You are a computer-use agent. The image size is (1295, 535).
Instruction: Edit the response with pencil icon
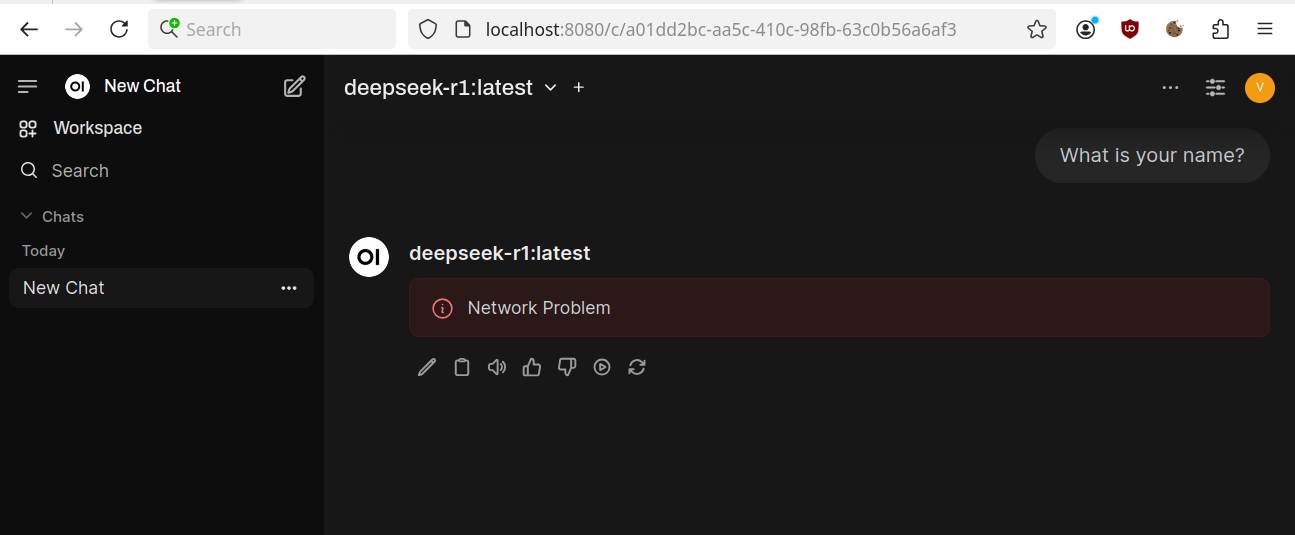[x=427, y=367]
